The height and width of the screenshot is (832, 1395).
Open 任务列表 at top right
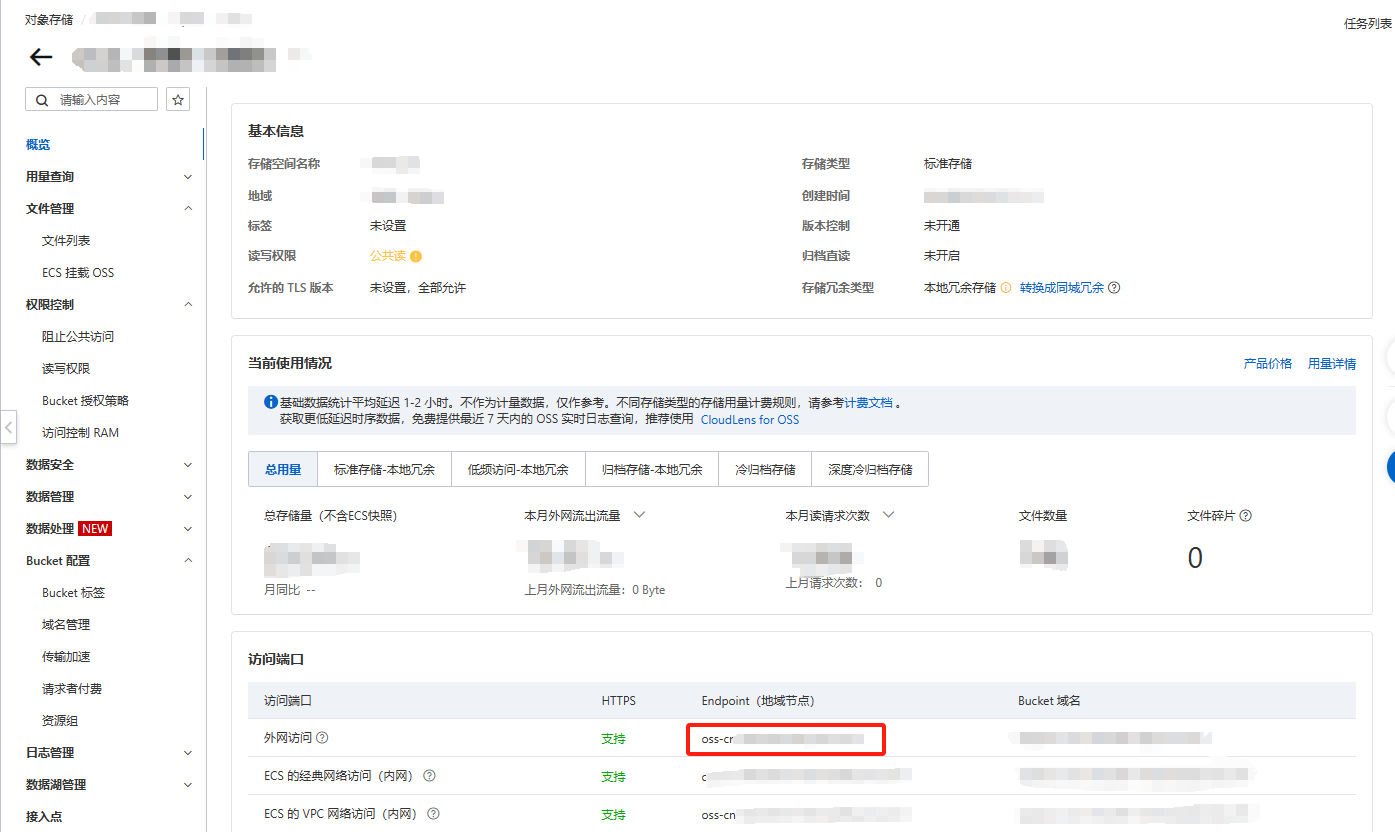click(x=1368, y=24)
